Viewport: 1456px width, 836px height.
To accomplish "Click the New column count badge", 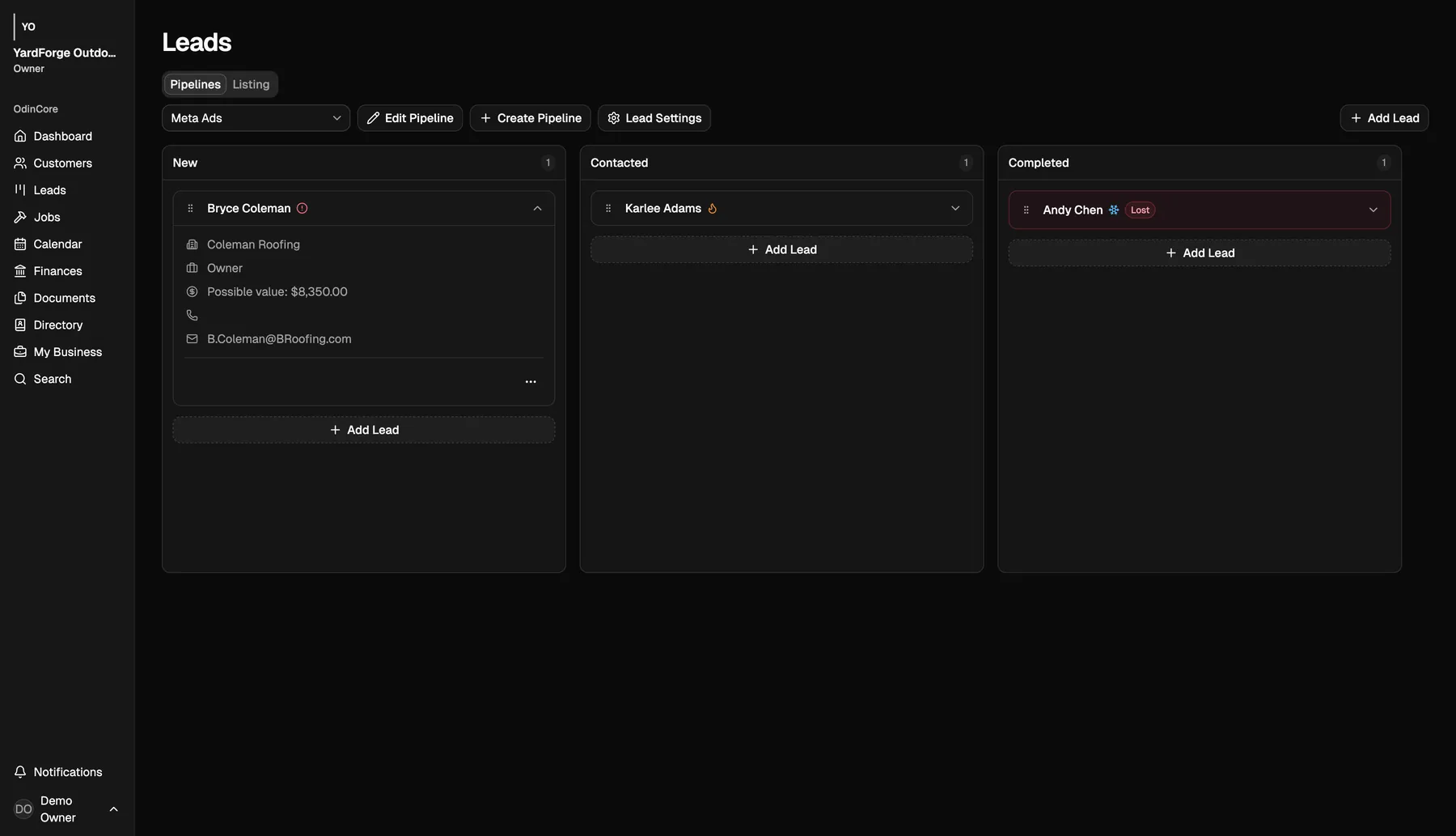I will click(548, 163).
